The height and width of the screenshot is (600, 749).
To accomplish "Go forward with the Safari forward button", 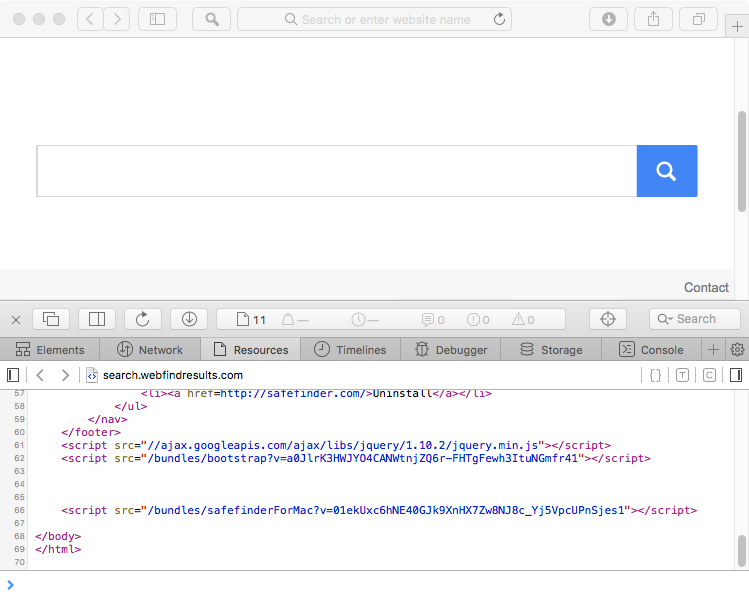I will (x=117, y=19).
